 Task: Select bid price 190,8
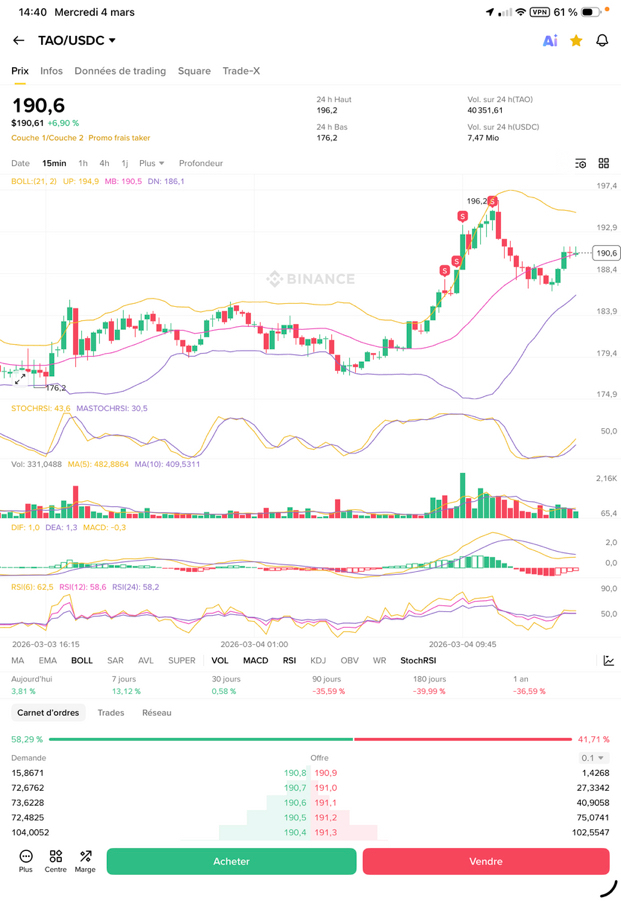click(295, 773)
